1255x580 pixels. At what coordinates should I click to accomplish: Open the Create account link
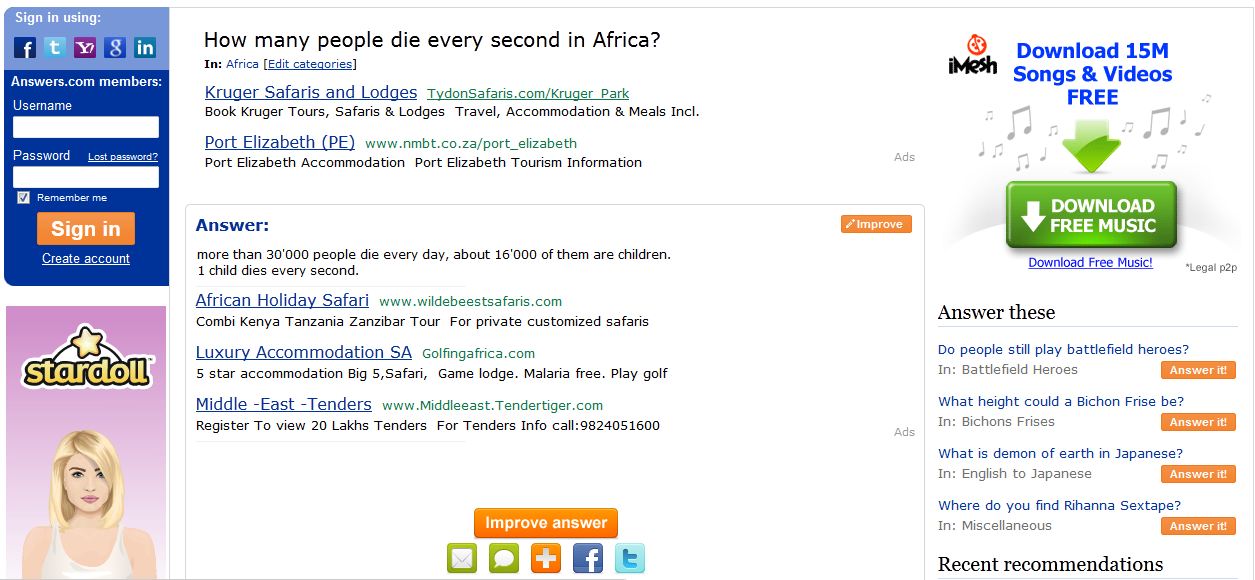(86, 259)
